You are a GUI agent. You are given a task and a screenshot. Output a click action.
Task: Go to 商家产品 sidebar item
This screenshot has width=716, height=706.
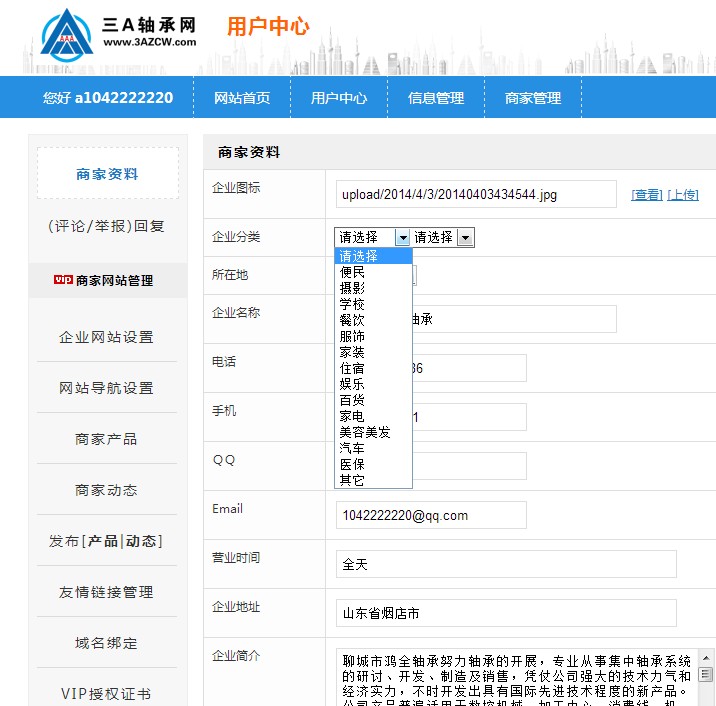(107, 439)
